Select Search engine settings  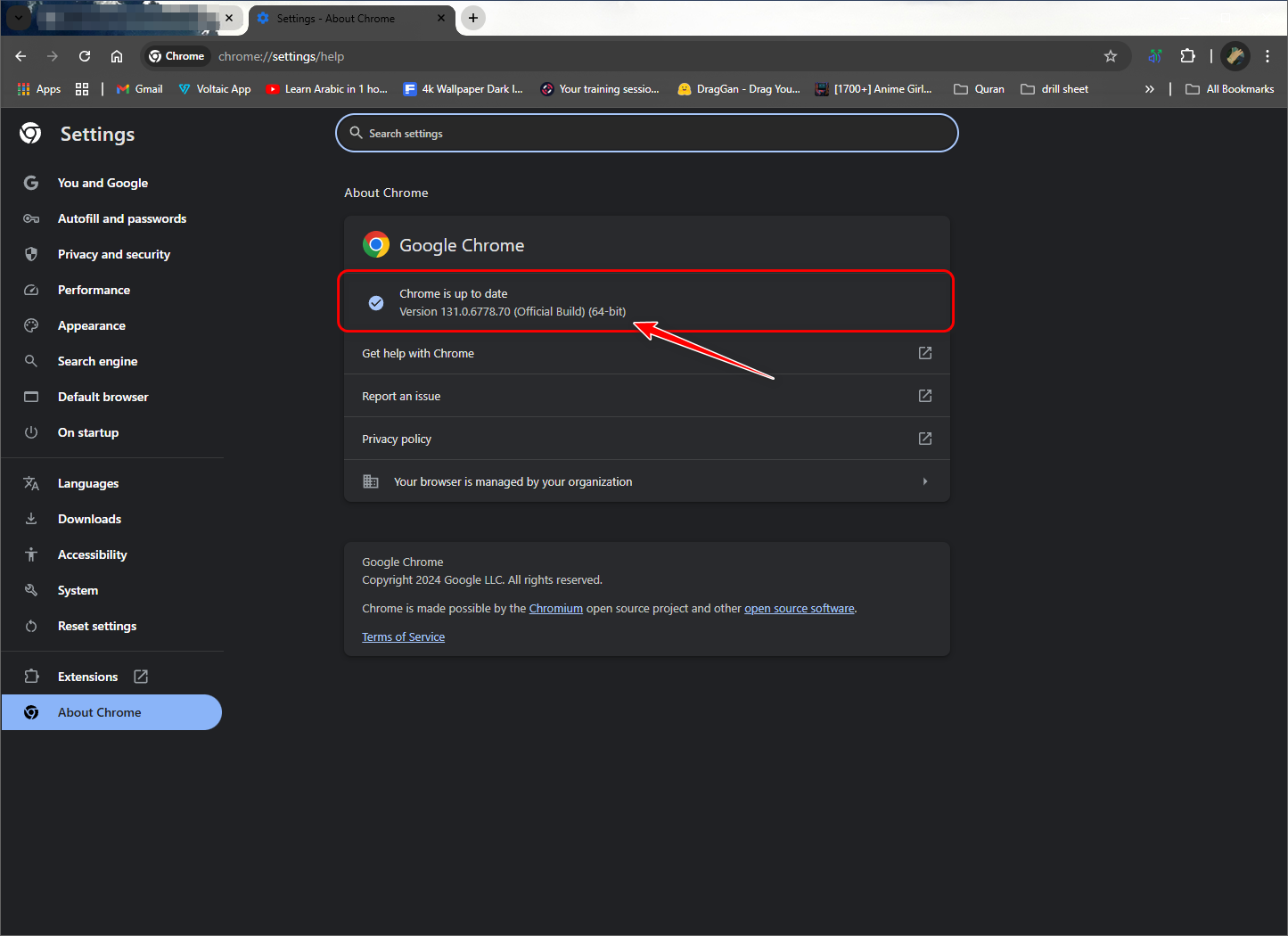point(98,361)
